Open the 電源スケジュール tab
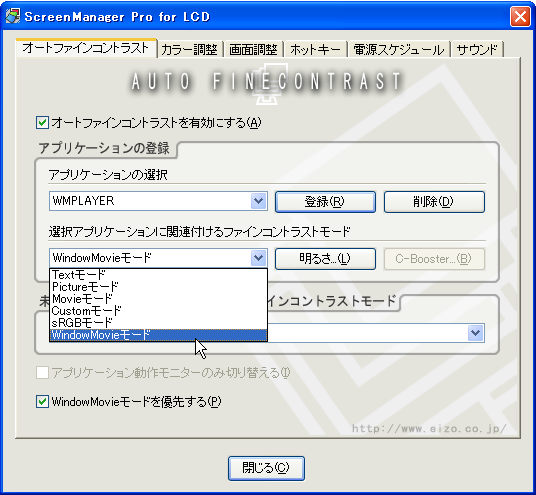 pos(399,50)
